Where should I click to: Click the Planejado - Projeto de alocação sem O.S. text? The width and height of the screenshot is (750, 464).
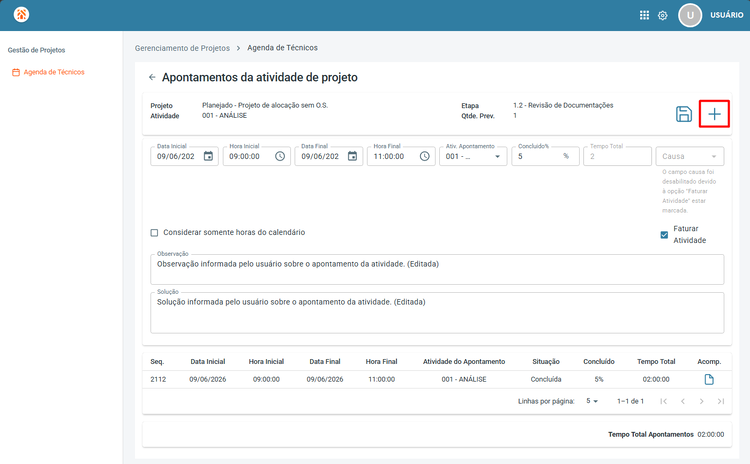(265, 105)
